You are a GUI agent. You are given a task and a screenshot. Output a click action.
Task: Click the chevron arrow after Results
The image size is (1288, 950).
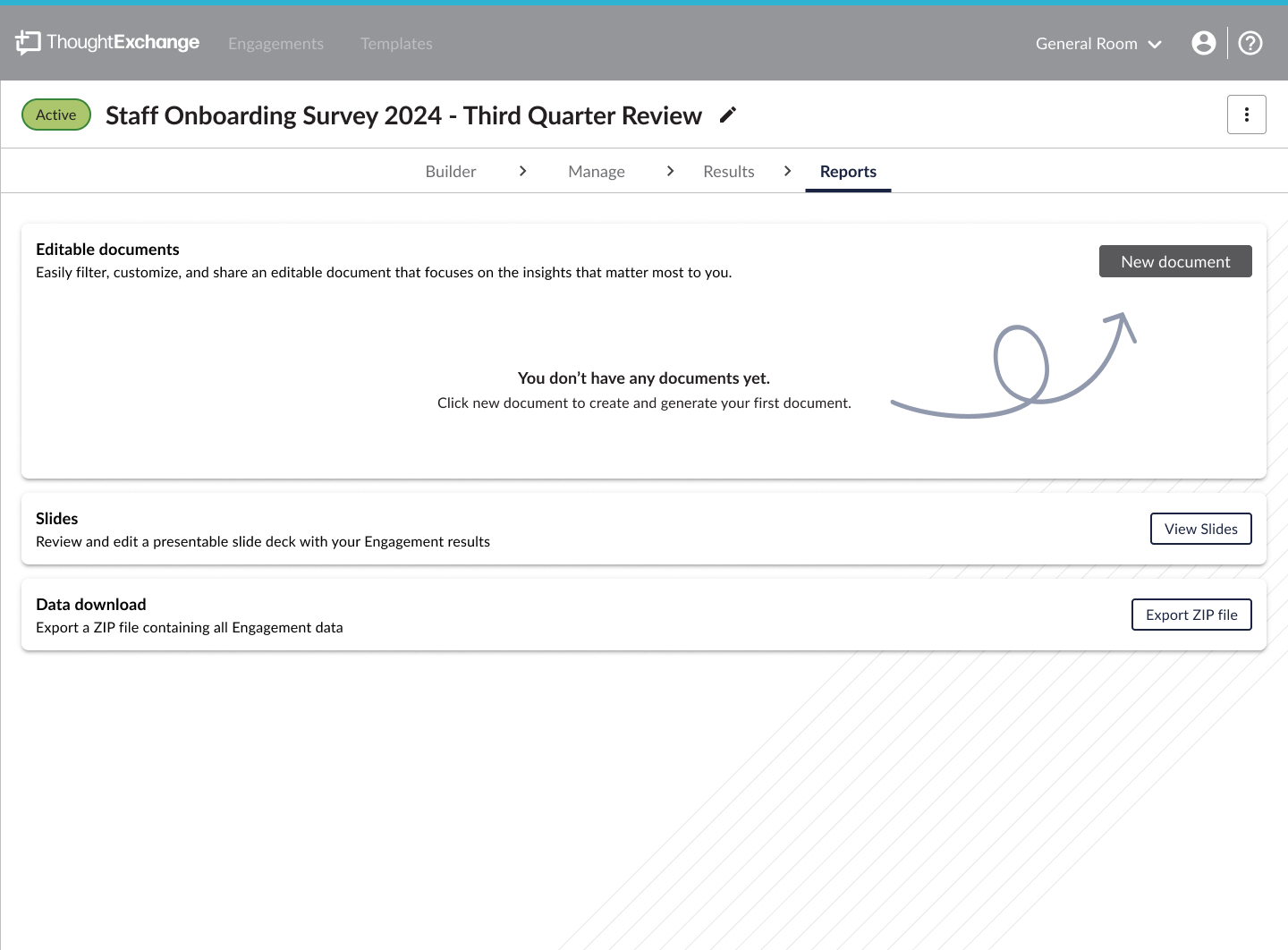click(787, 171)
